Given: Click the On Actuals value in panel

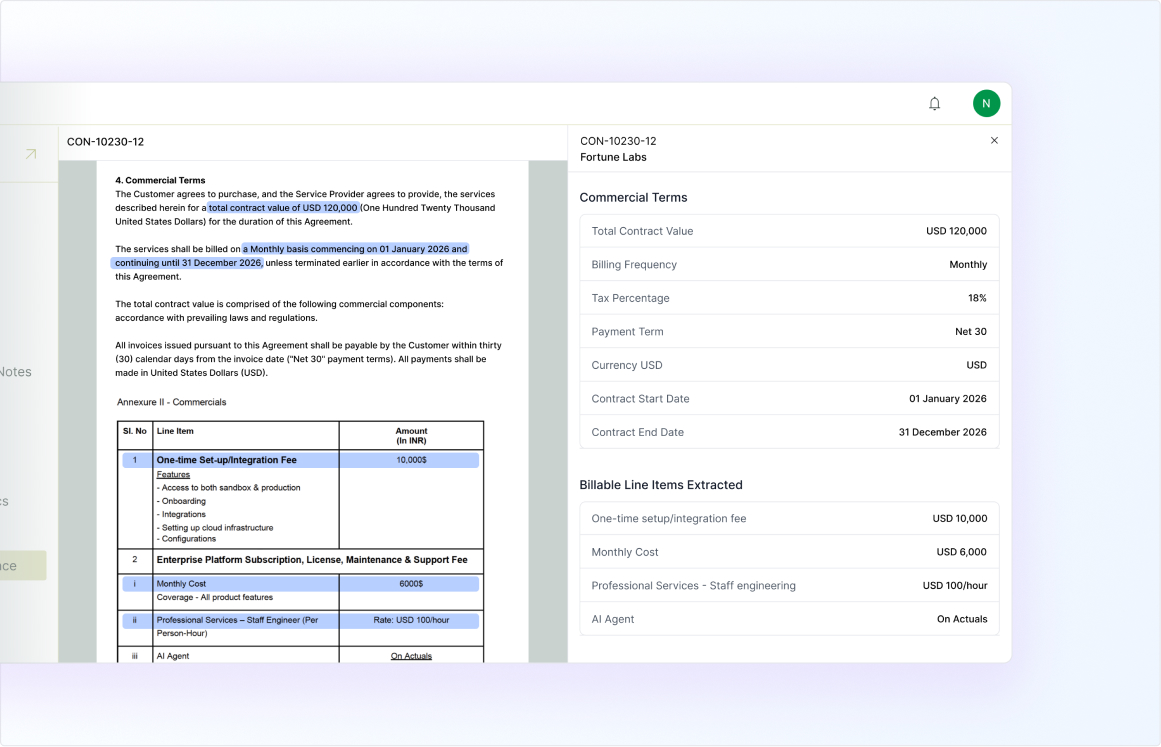Looking at the screenshot, I should tap(962, 619).
